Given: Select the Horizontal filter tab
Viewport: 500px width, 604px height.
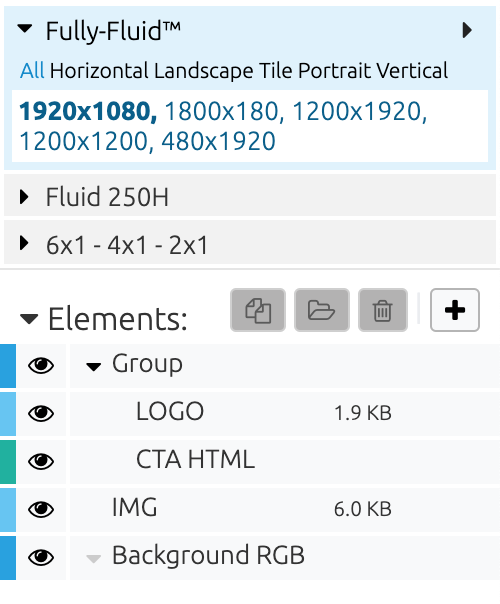Looking at the screenshot, I should 100,71.
